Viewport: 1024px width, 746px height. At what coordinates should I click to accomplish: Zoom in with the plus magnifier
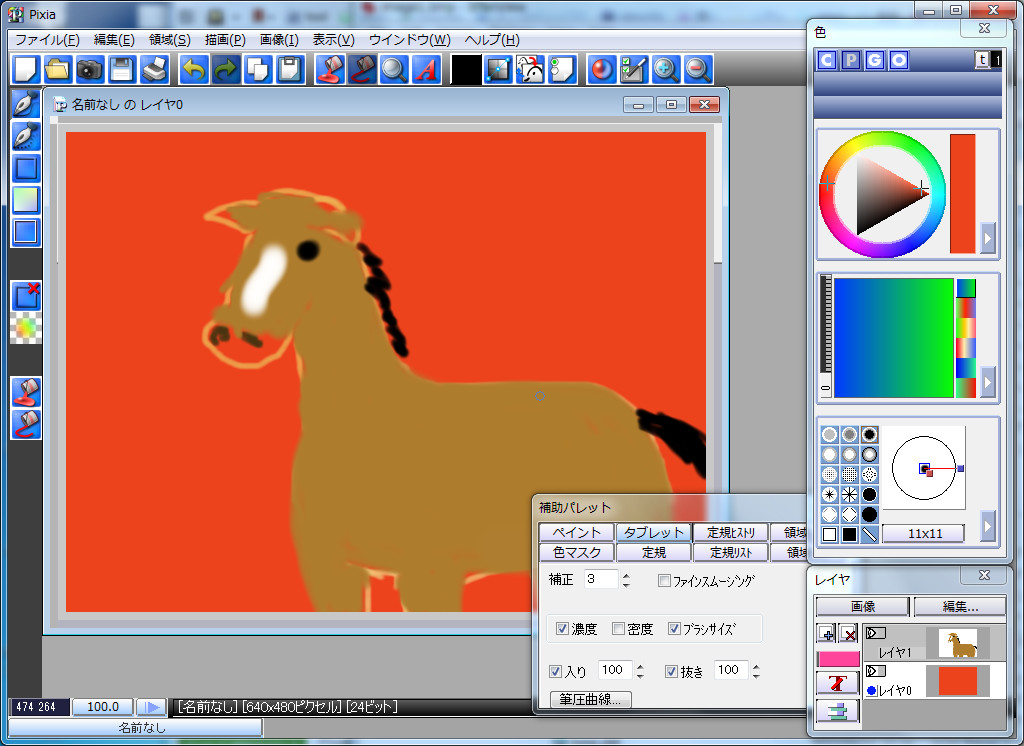[x=665, y=69]
